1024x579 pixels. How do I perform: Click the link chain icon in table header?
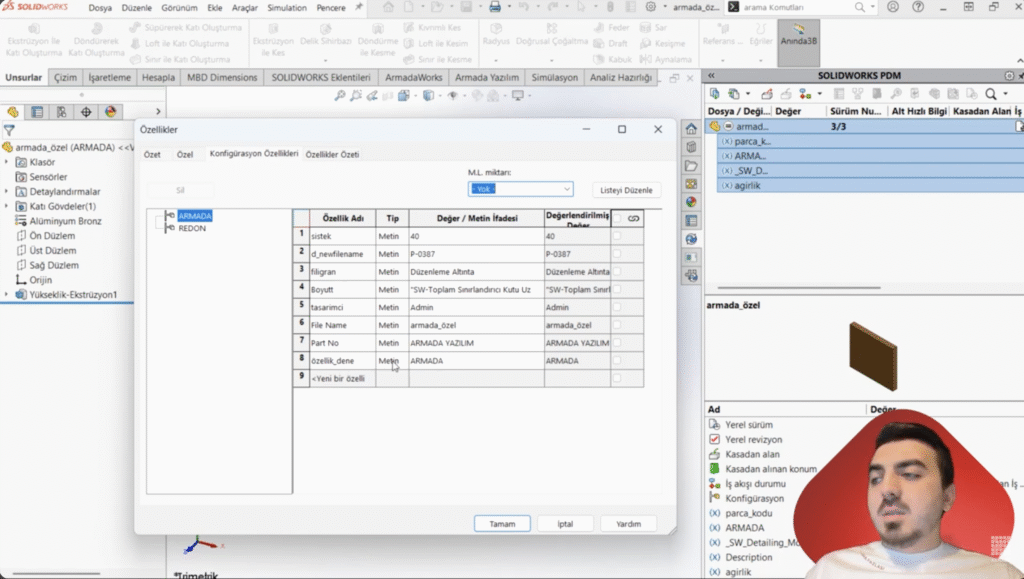coord(633,218)
